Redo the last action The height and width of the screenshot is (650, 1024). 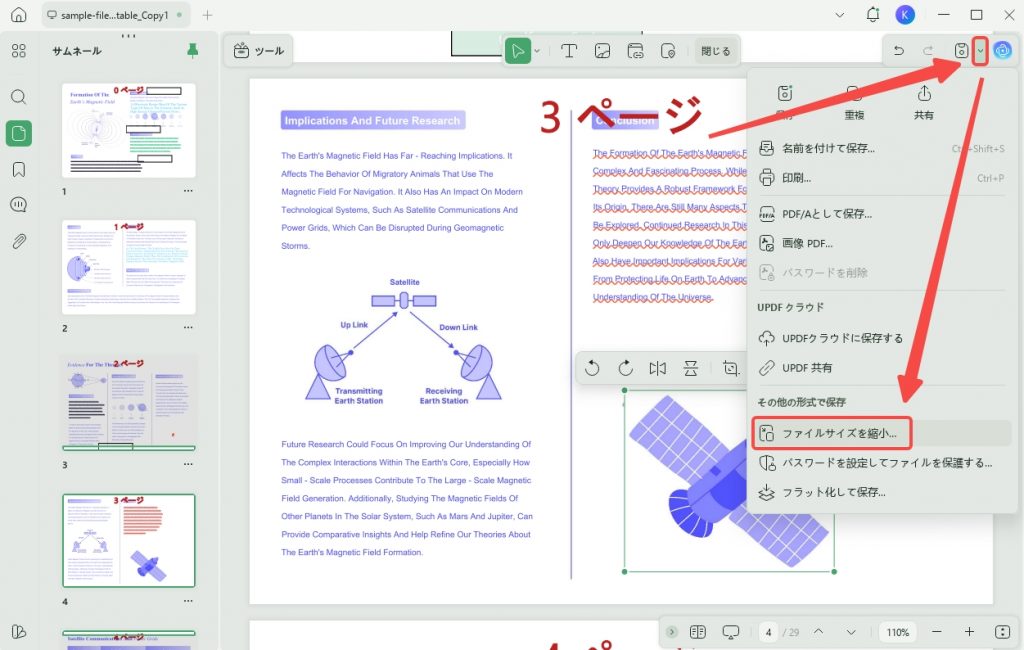[x=928, y=50]
